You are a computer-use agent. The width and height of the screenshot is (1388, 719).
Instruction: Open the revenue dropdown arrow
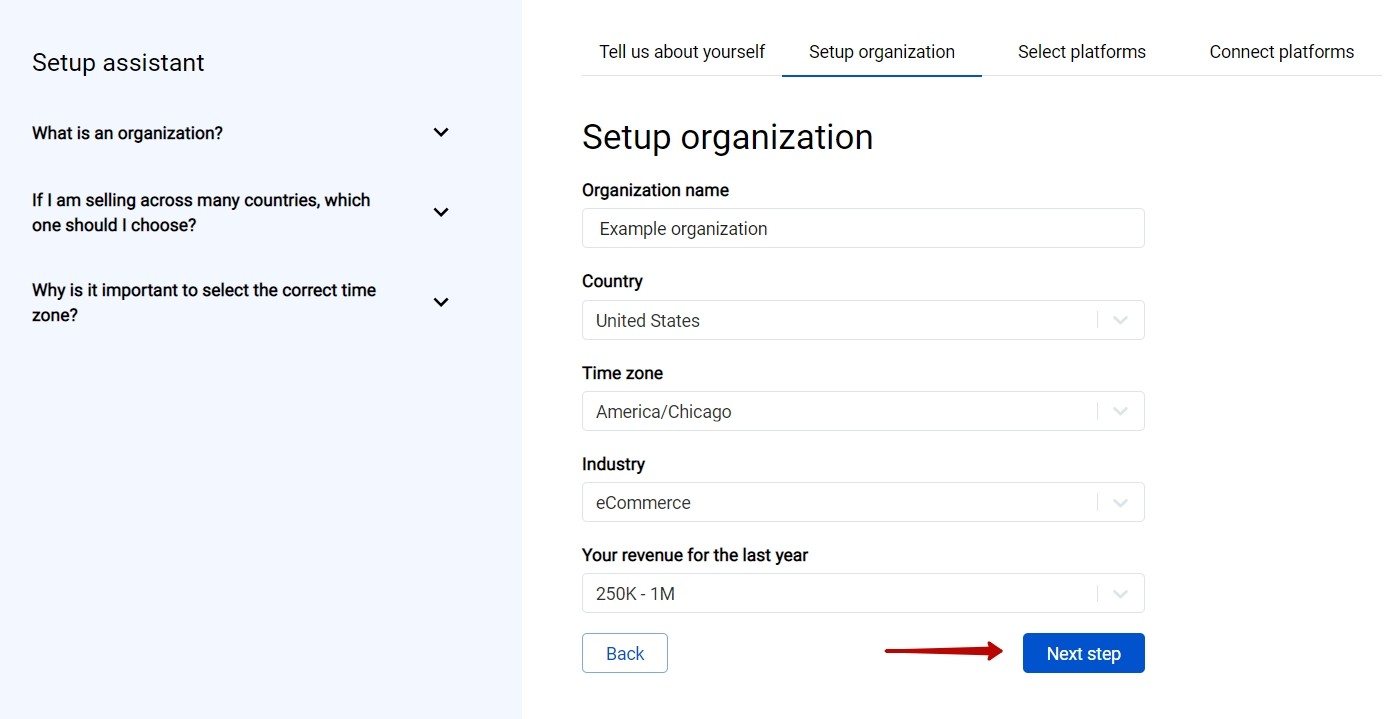coord(1119,593)
